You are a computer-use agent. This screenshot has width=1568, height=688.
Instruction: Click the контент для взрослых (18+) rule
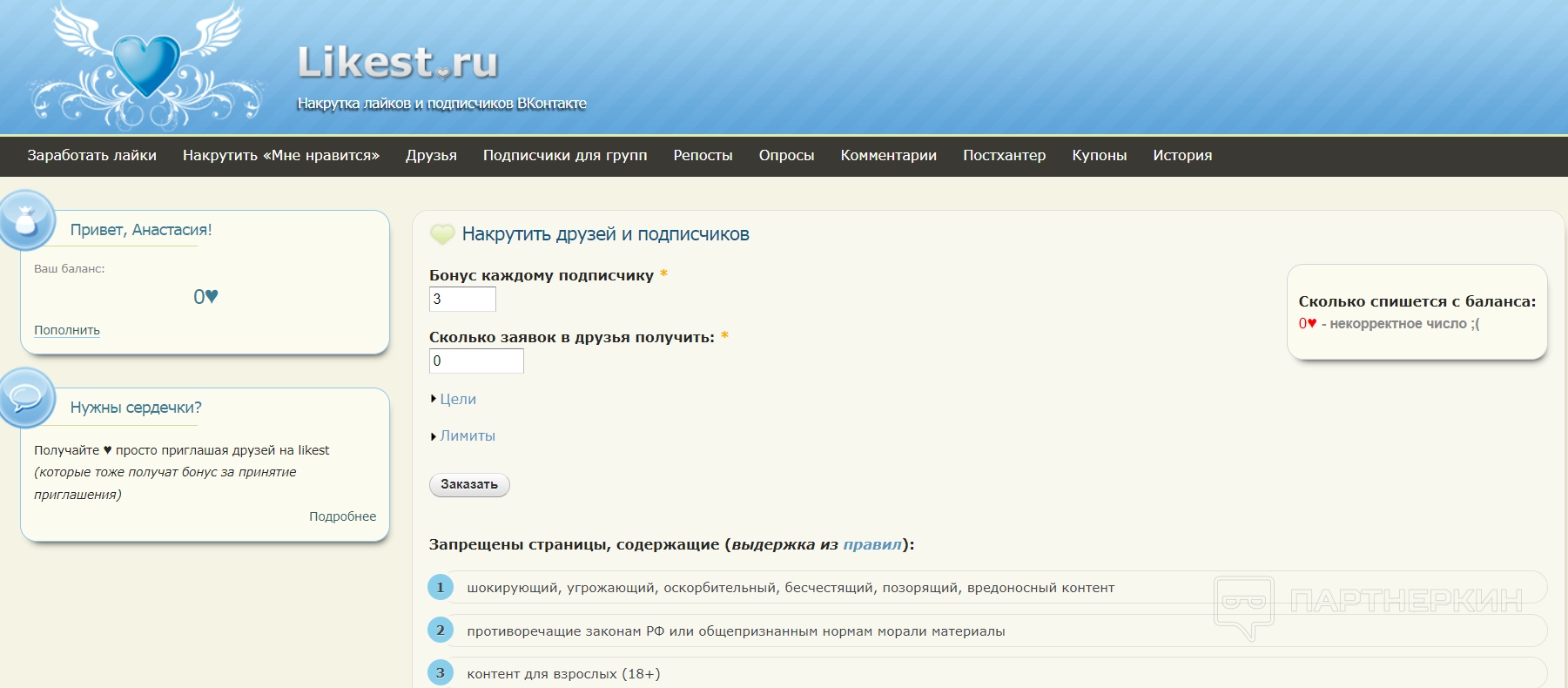click(x=563, y=674)
